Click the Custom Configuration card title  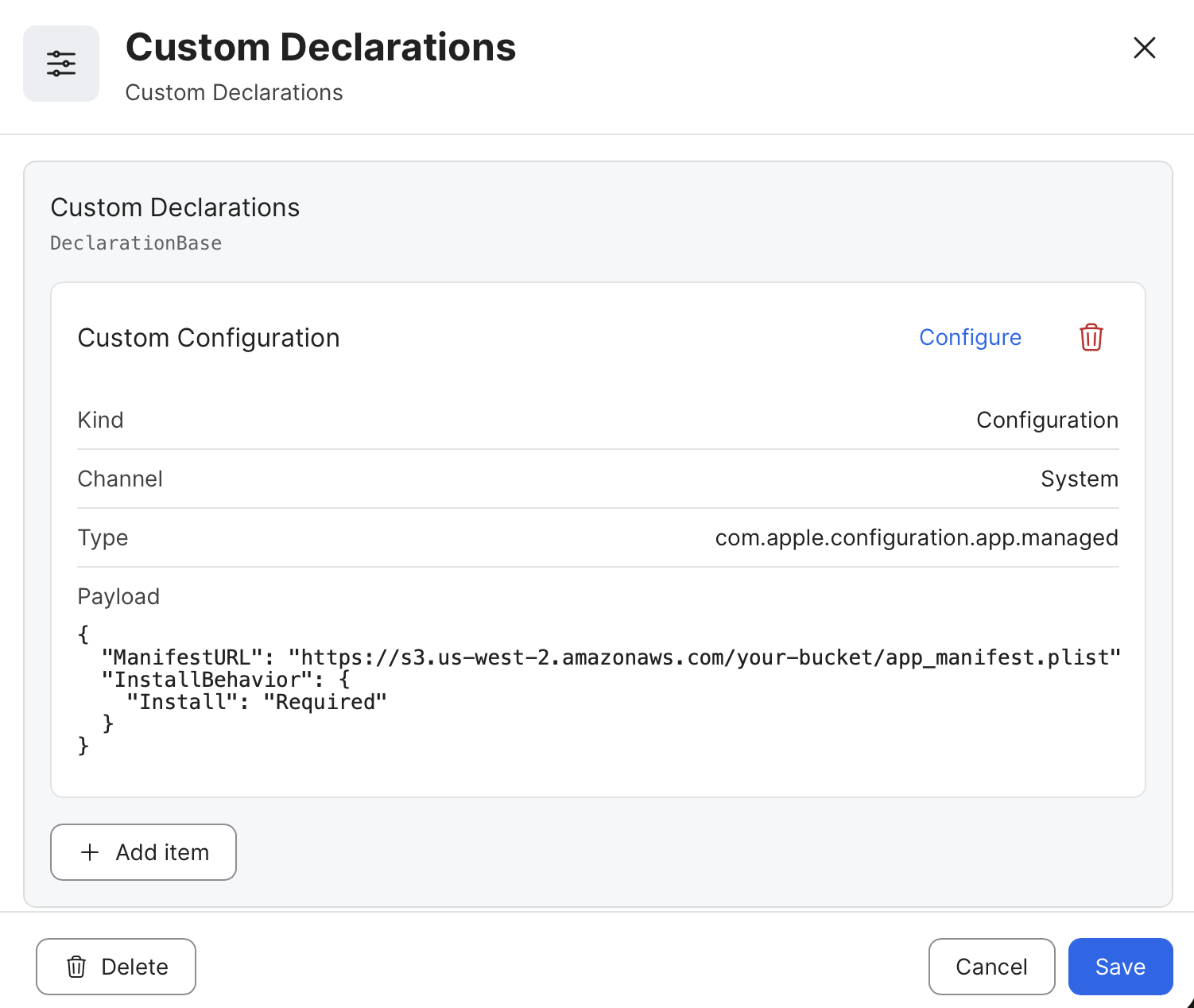pyautogui.click(x=208, y=338)
